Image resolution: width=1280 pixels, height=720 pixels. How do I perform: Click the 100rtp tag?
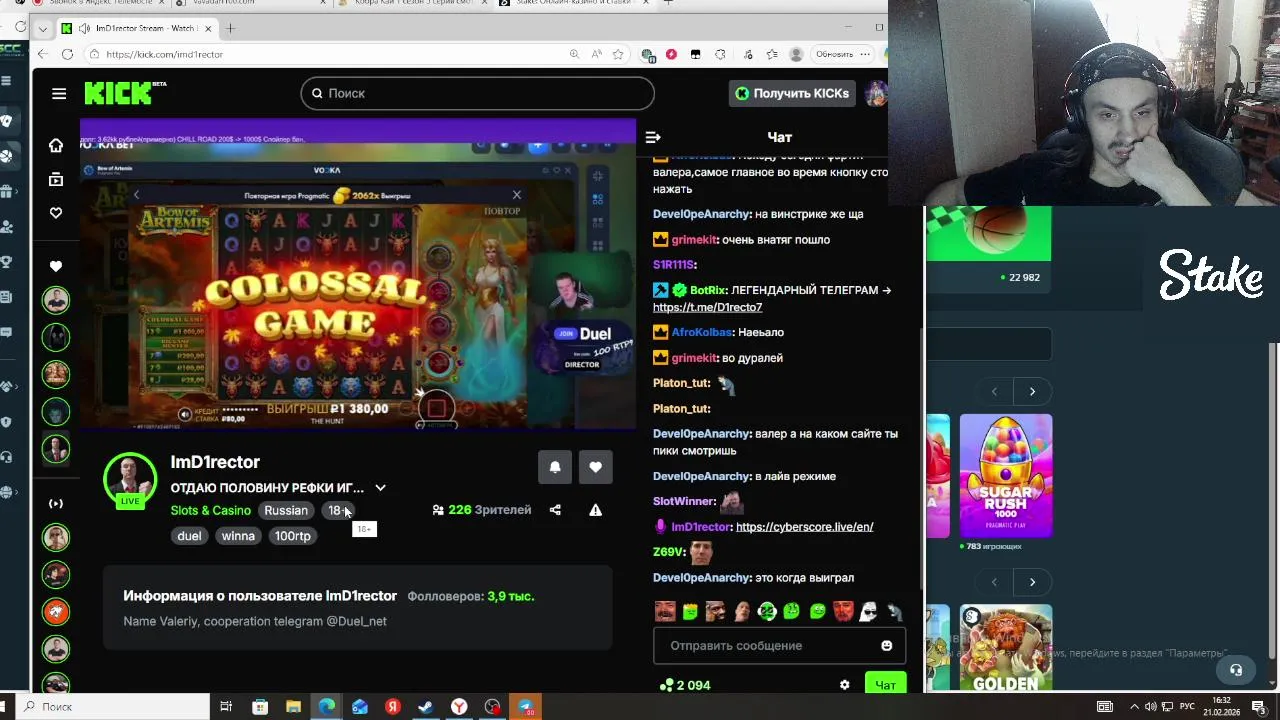point(293,536)
